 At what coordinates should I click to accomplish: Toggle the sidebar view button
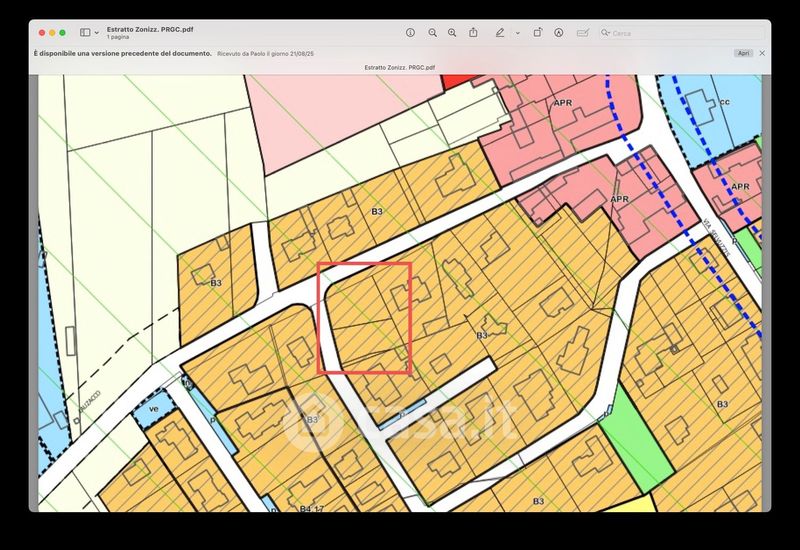coord(84,33)
